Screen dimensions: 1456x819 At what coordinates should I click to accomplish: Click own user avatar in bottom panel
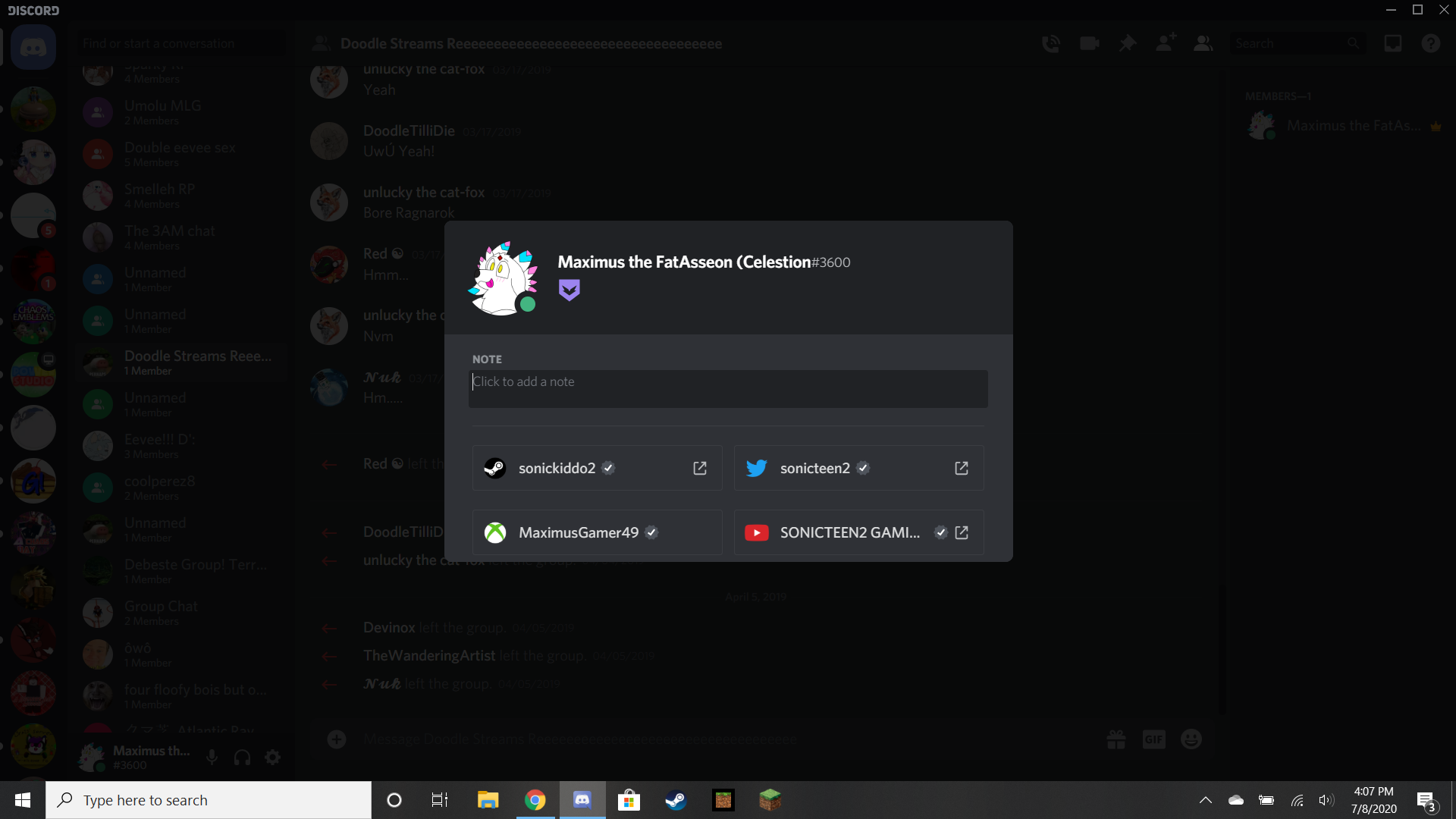click(x=93, y=757)
